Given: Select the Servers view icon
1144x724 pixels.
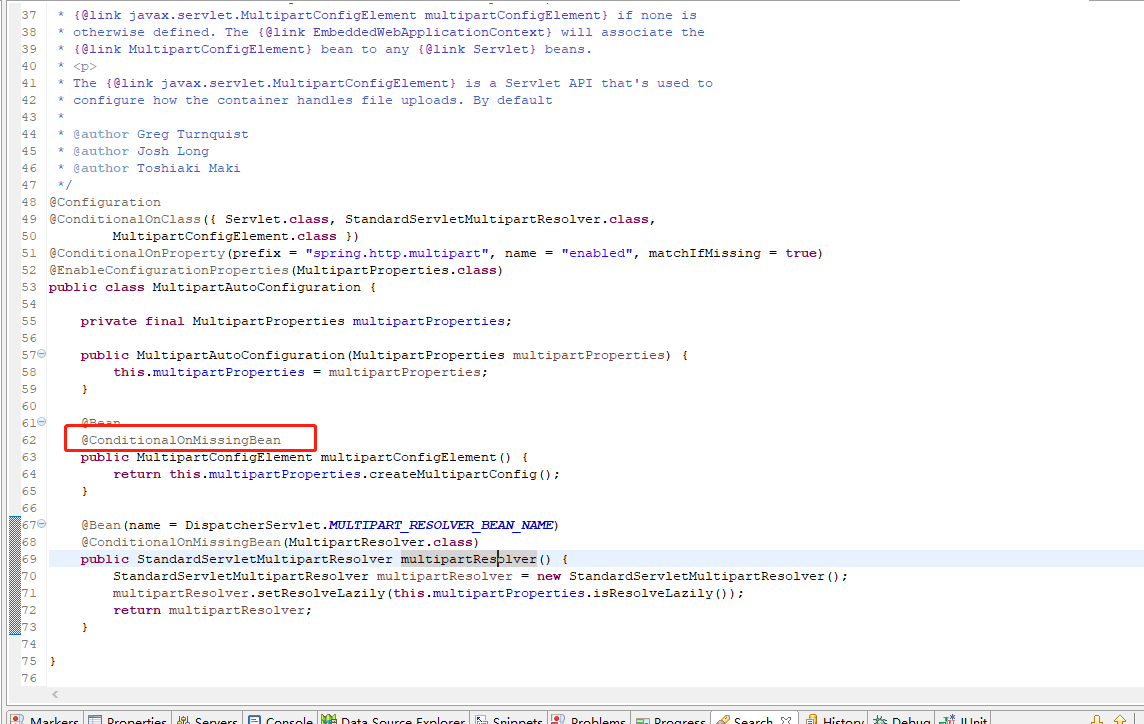Looking at the screenshot, I should click(x=184, y=718).
